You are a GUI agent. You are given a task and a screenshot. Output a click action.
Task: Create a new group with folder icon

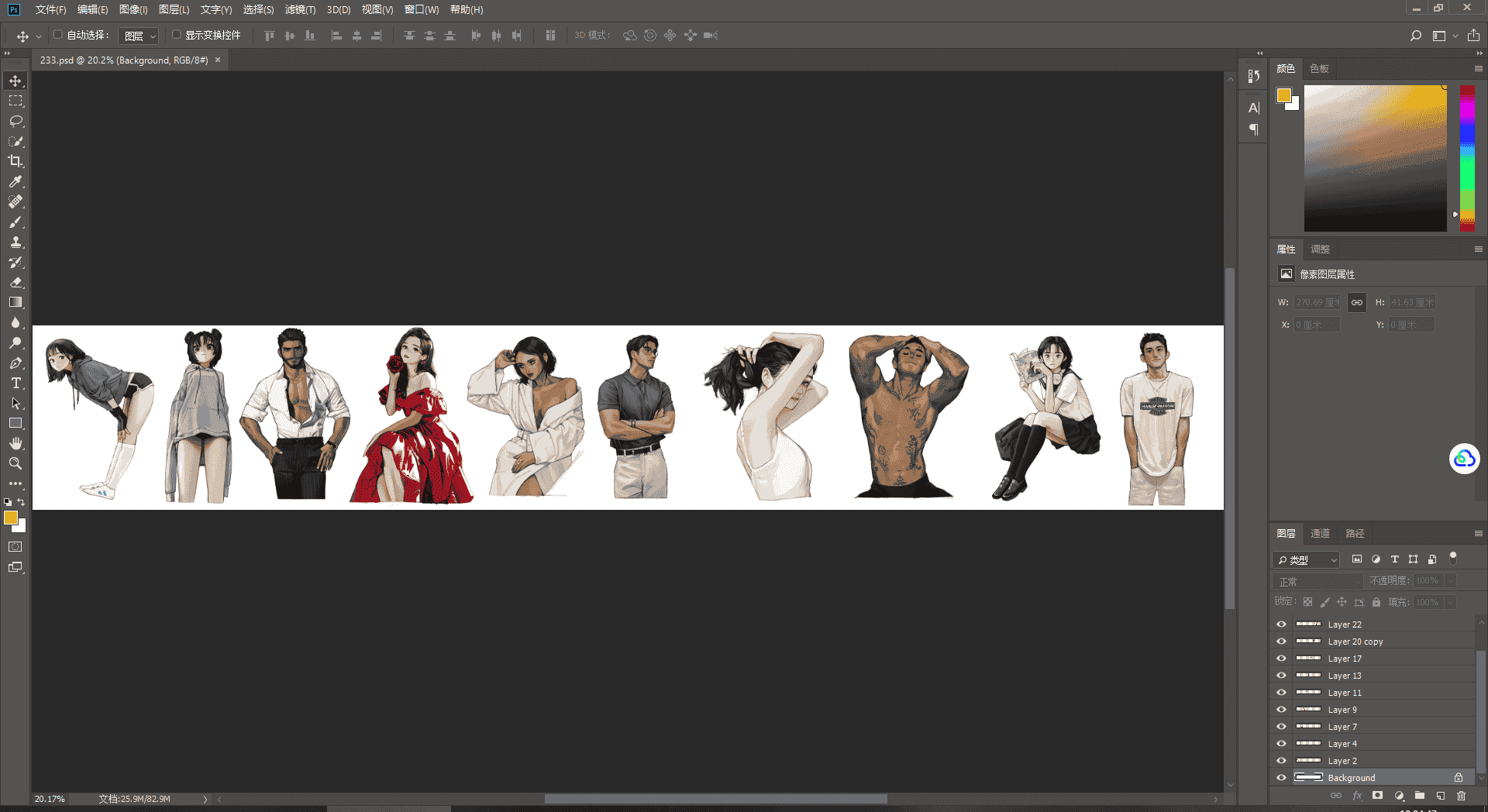(1419, 796)
